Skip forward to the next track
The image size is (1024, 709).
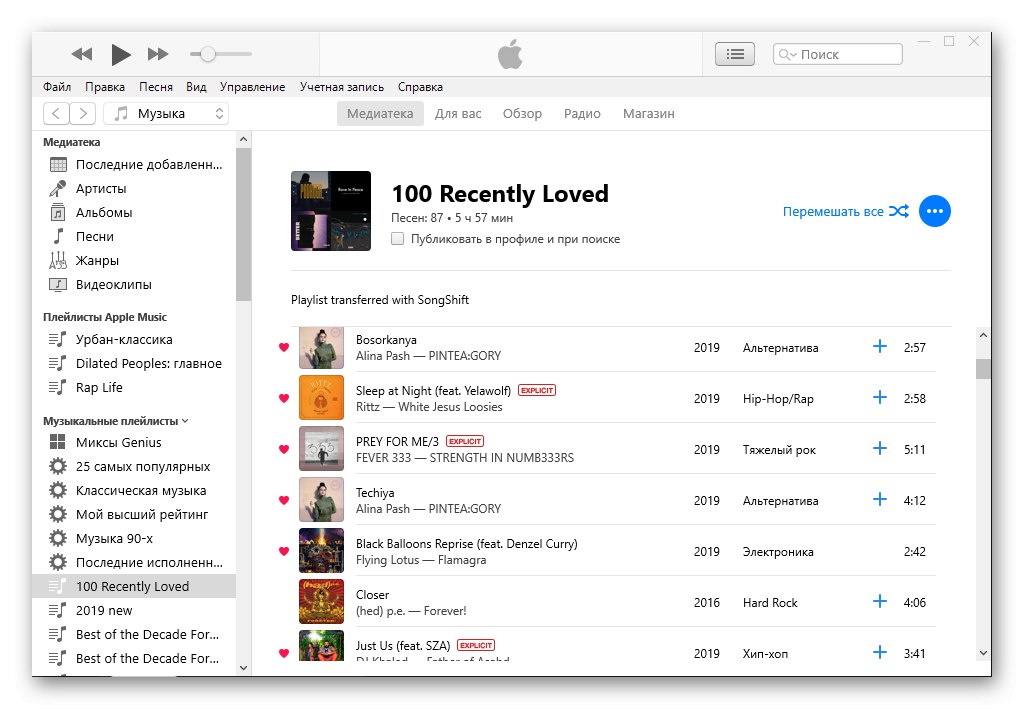[x=158, y=54]
